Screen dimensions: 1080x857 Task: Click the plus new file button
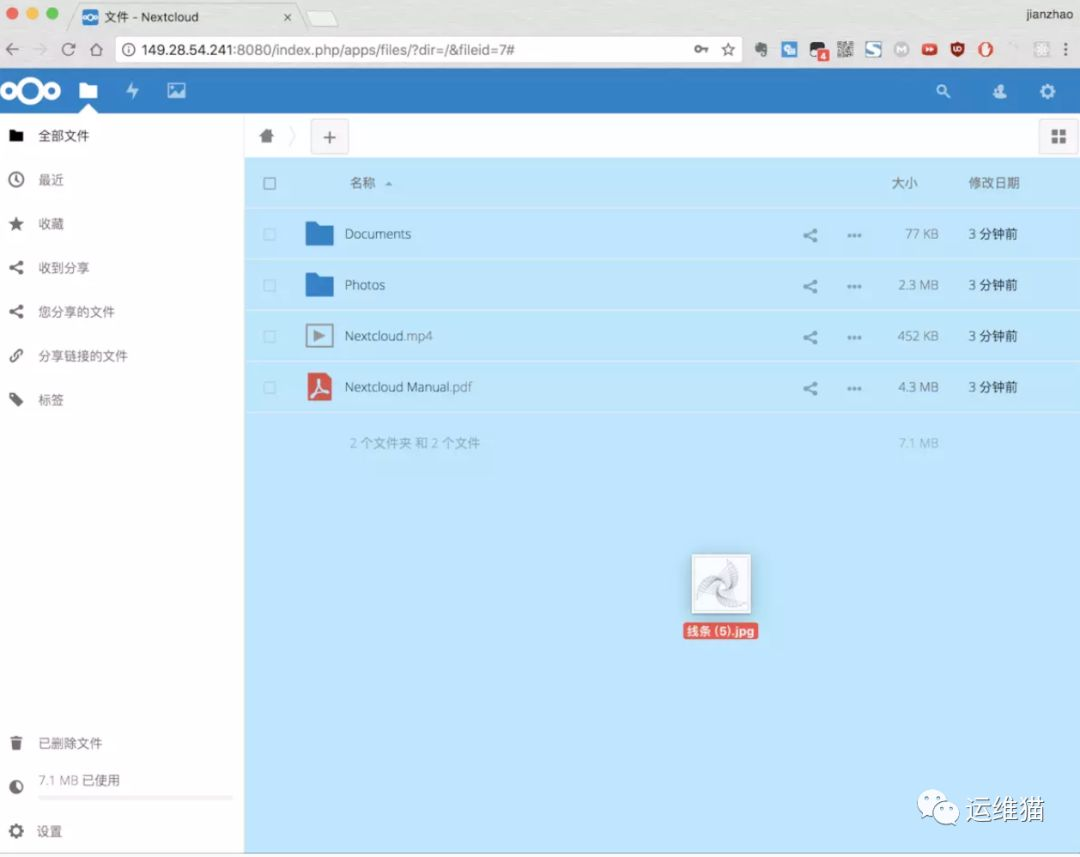(x=329, y=137)
